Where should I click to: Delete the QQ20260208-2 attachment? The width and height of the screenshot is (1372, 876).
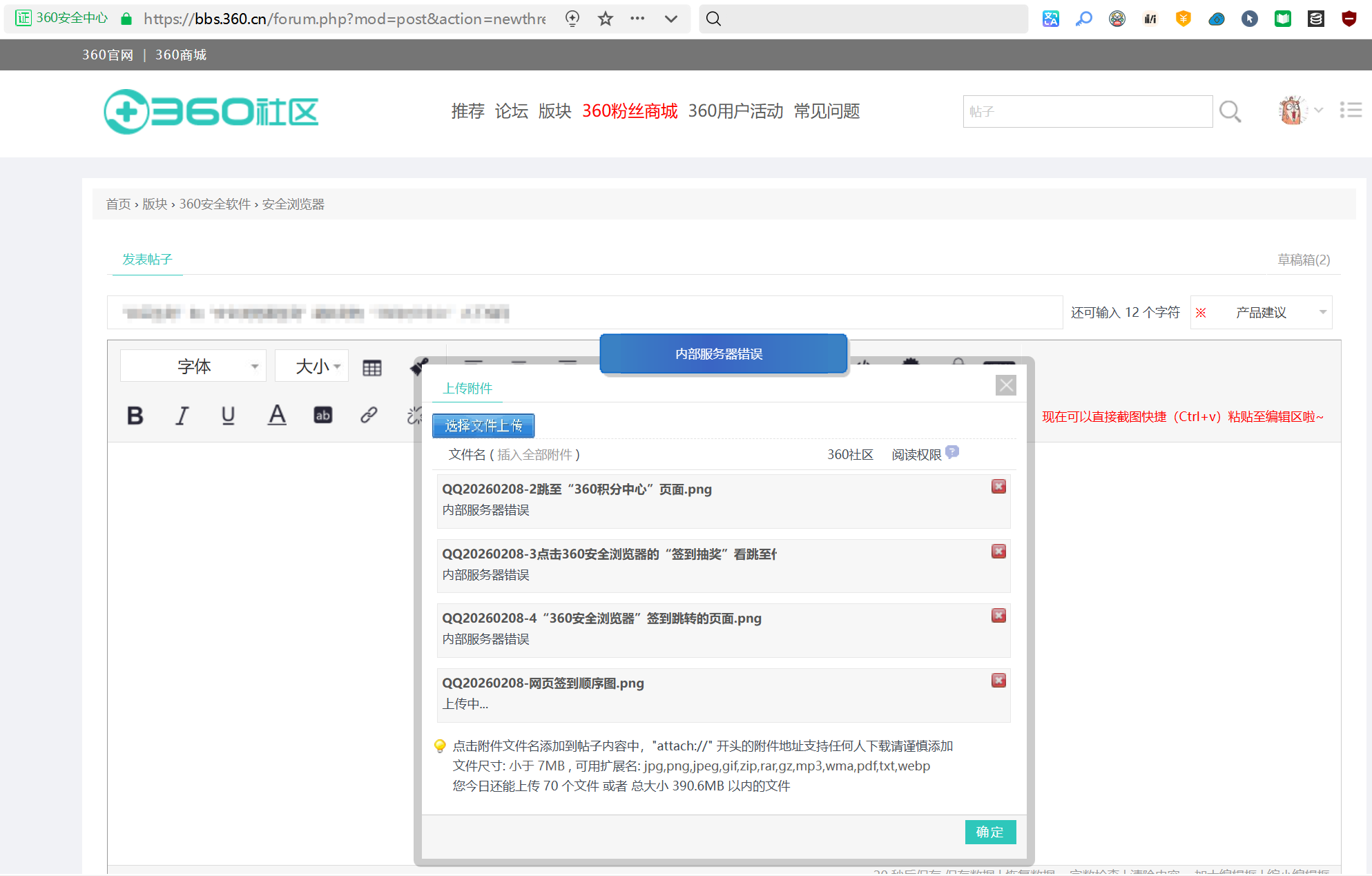click(x=998, y=487)
